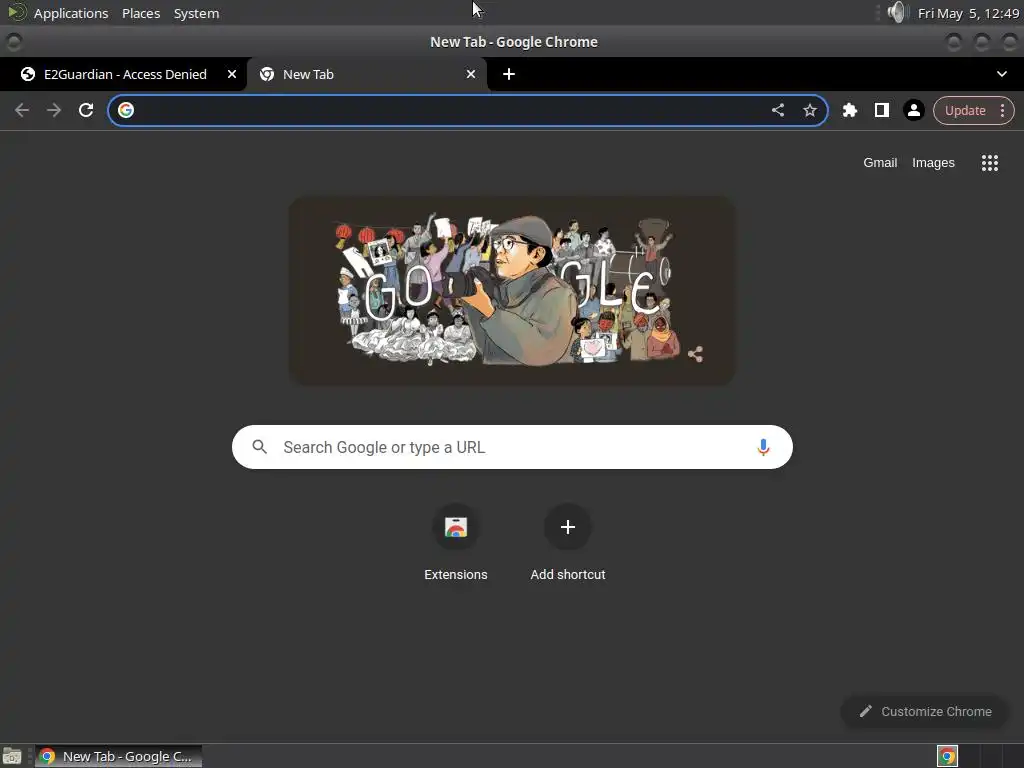
Task: Click the address bar
Action: [468, 110]
